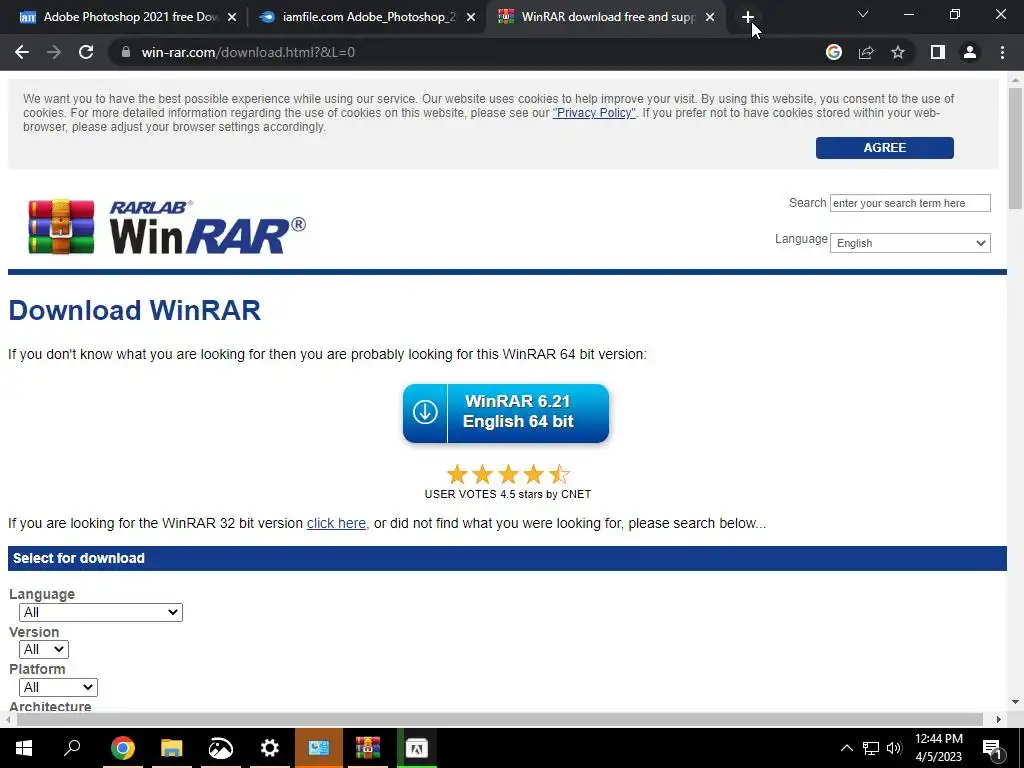Viewport: 1024px width, 768px height.
Task: Open File Explorer from the taskbar
Action: click(x=171, y=748)
